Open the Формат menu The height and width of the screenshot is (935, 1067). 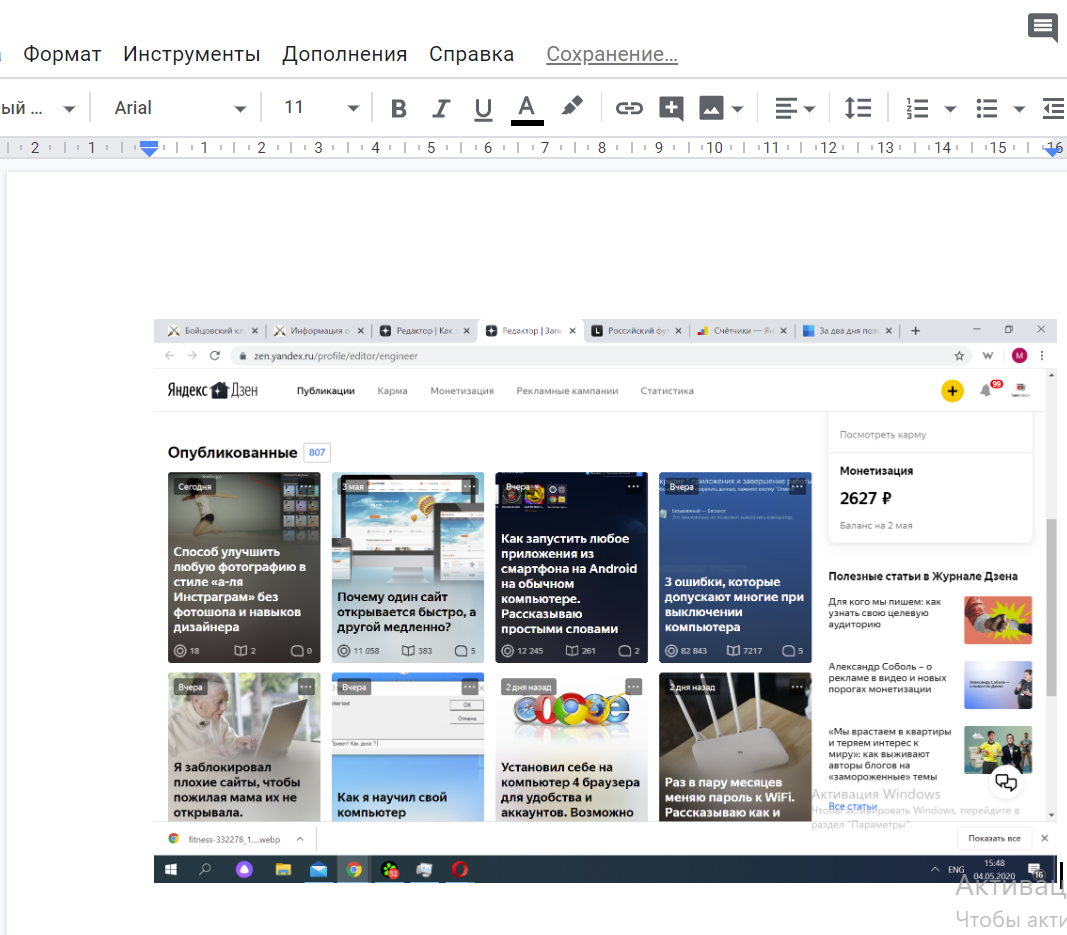[x=62, y=54]
